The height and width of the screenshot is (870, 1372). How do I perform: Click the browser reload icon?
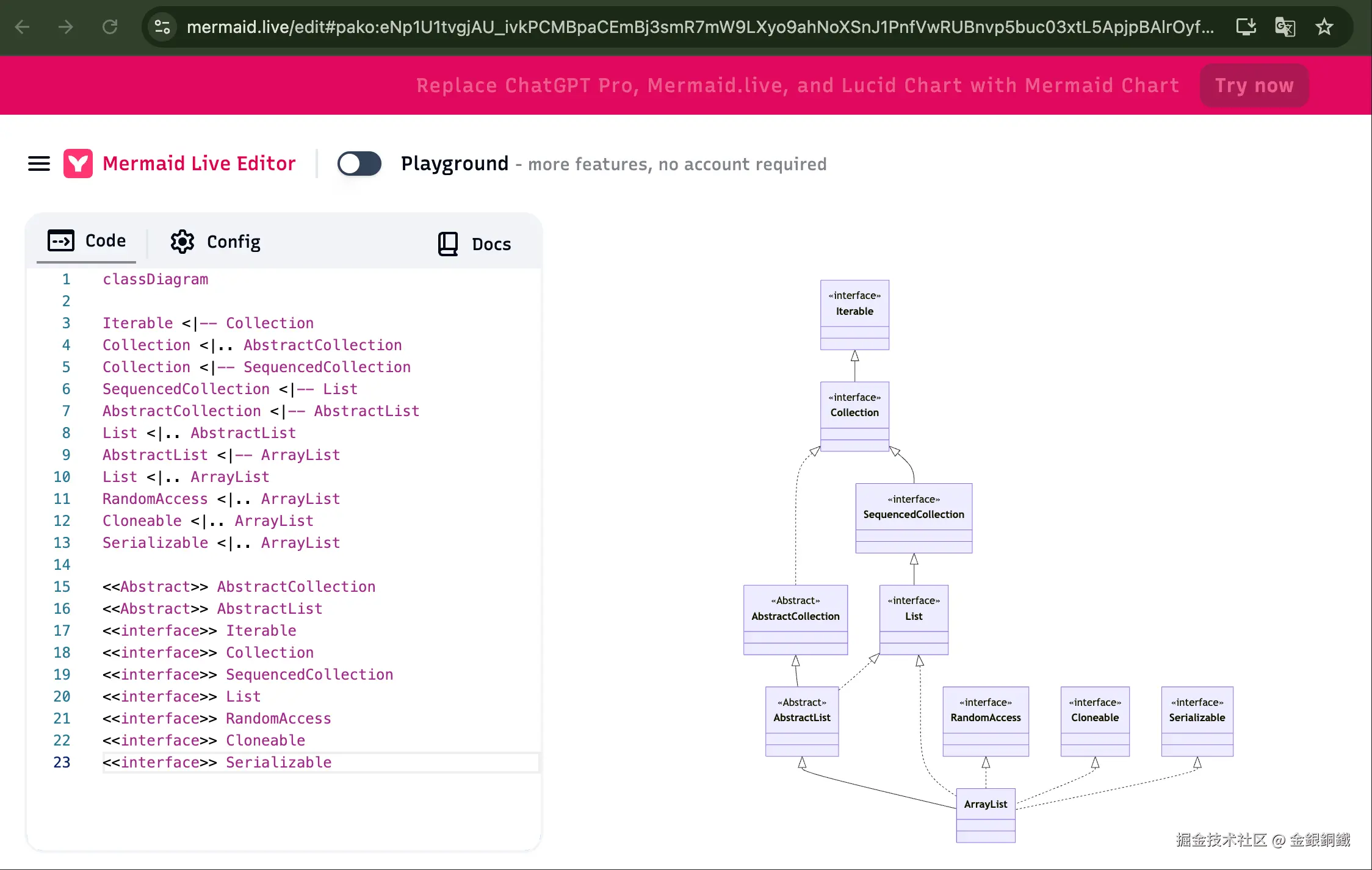110,27
